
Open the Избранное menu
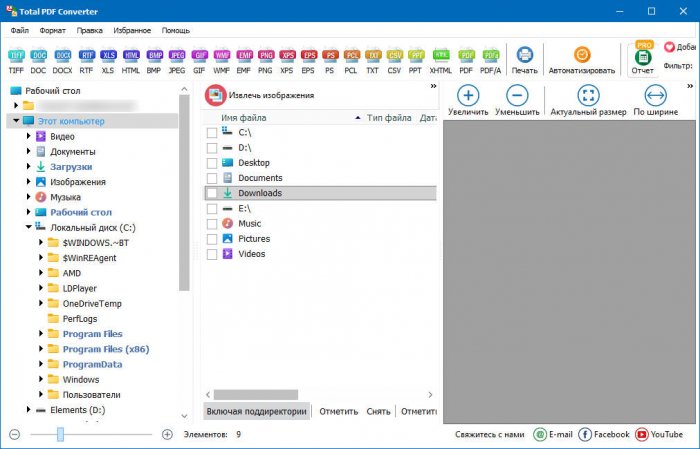click(132, 30)
